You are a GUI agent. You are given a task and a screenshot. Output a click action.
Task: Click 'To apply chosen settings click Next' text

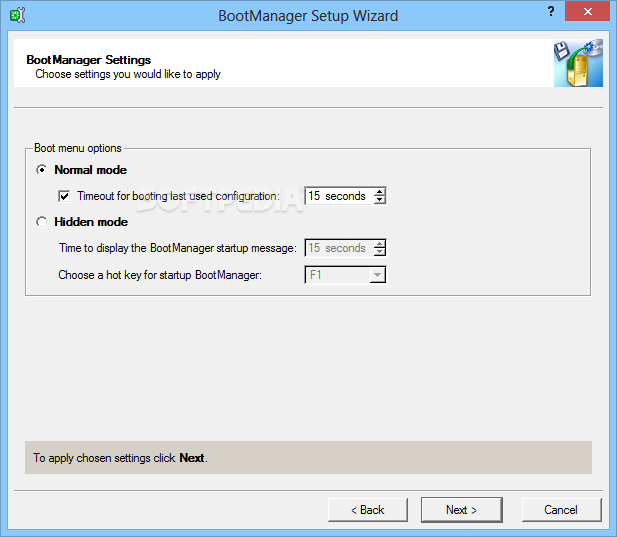click(120, 458)
